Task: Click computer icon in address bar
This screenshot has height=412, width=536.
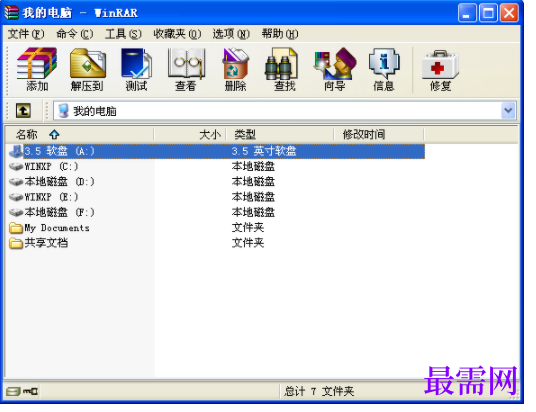Action: [x=63, y=111]
